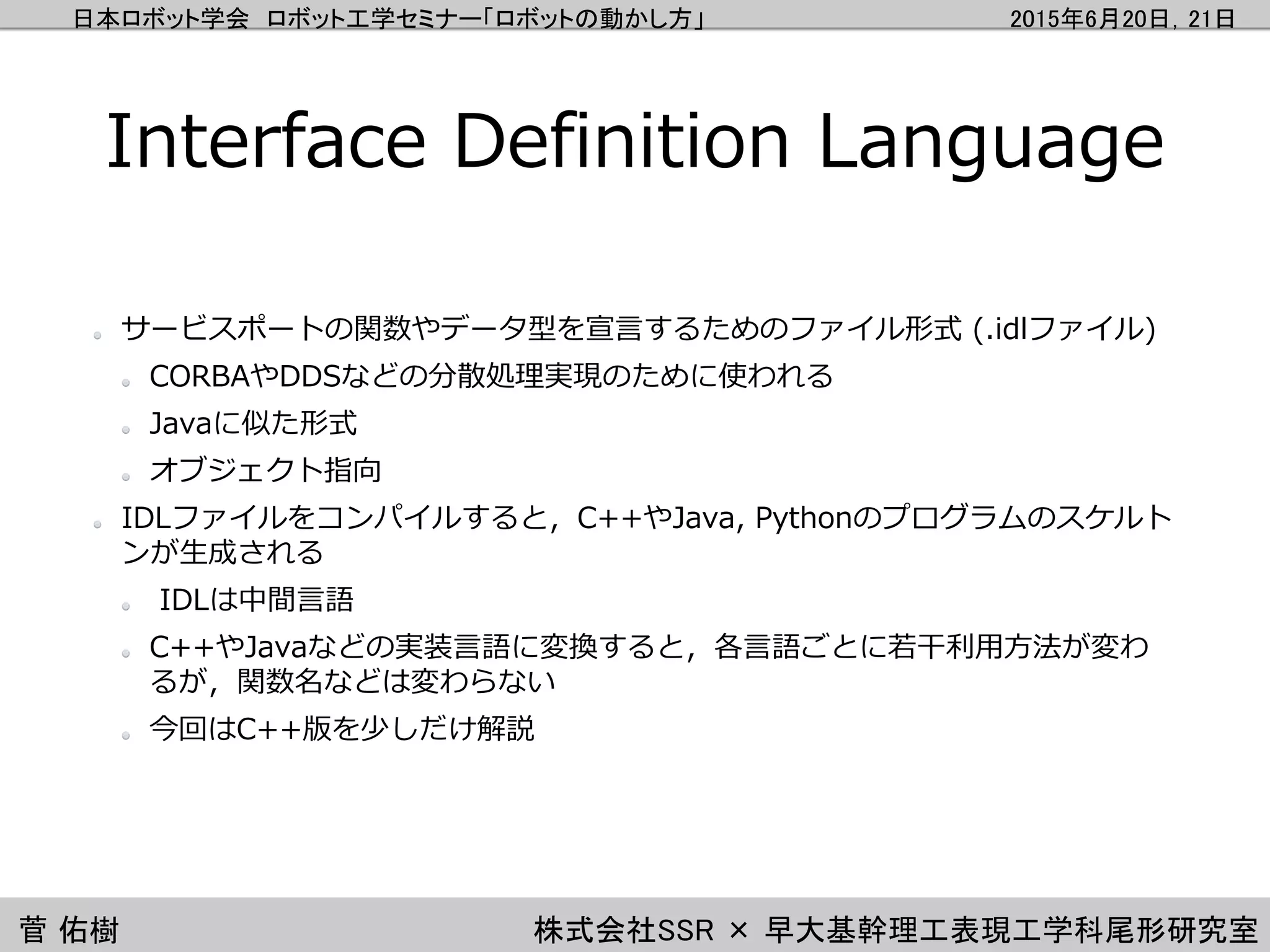1270x952 pixels.
Task: Click the text (.idlファイル)
Action: click(x=1064, y=328)
